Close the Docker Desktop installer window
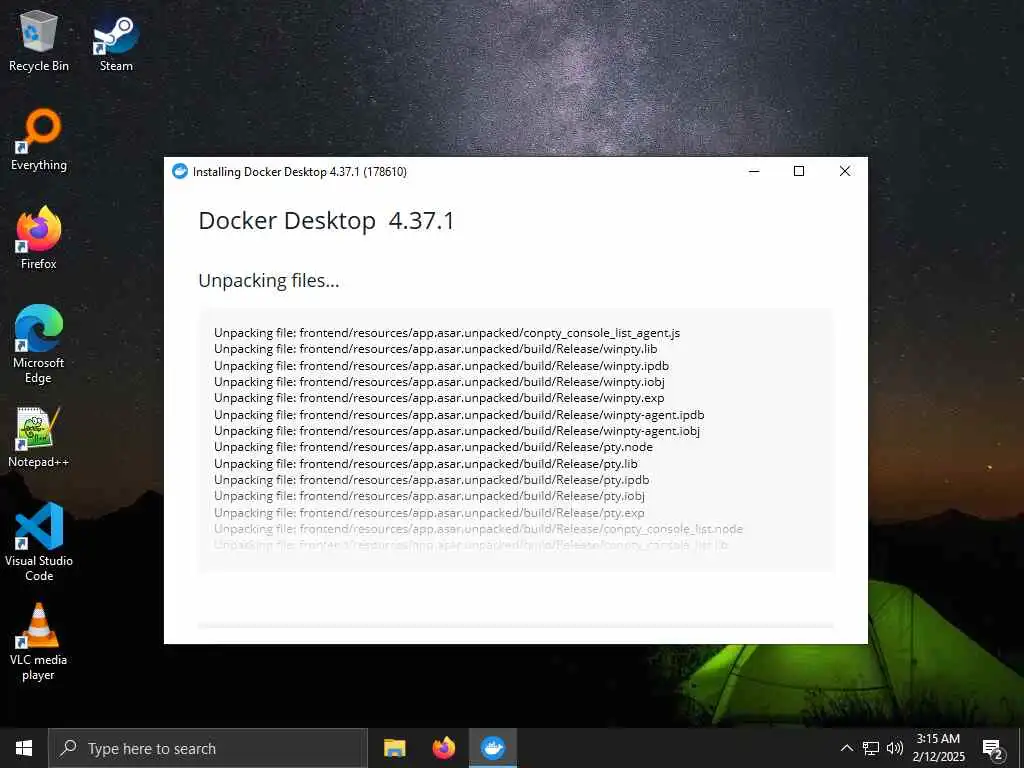1024x768 pixels. point(844,171)
